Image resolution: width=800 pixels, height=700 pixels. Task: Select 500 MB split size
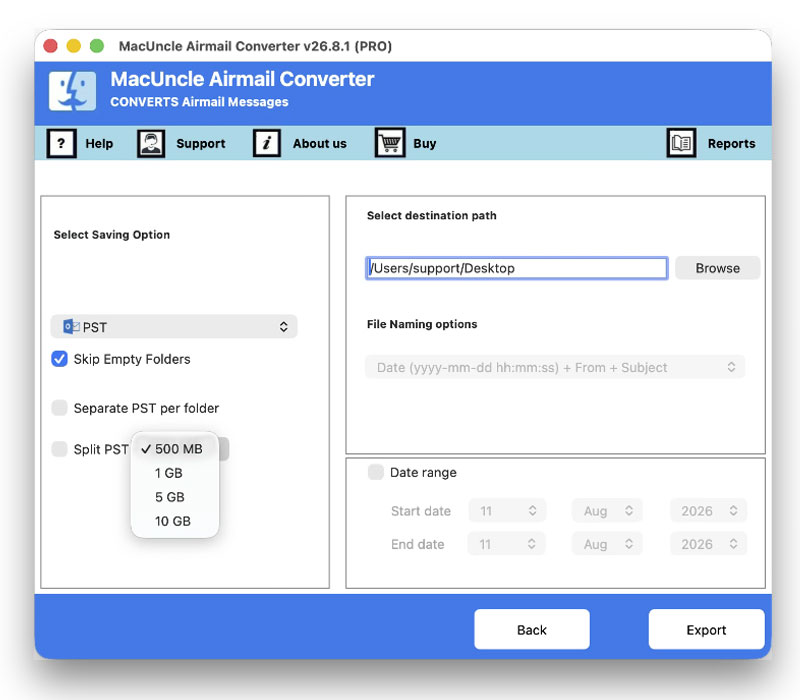click(x=174, y=449)
